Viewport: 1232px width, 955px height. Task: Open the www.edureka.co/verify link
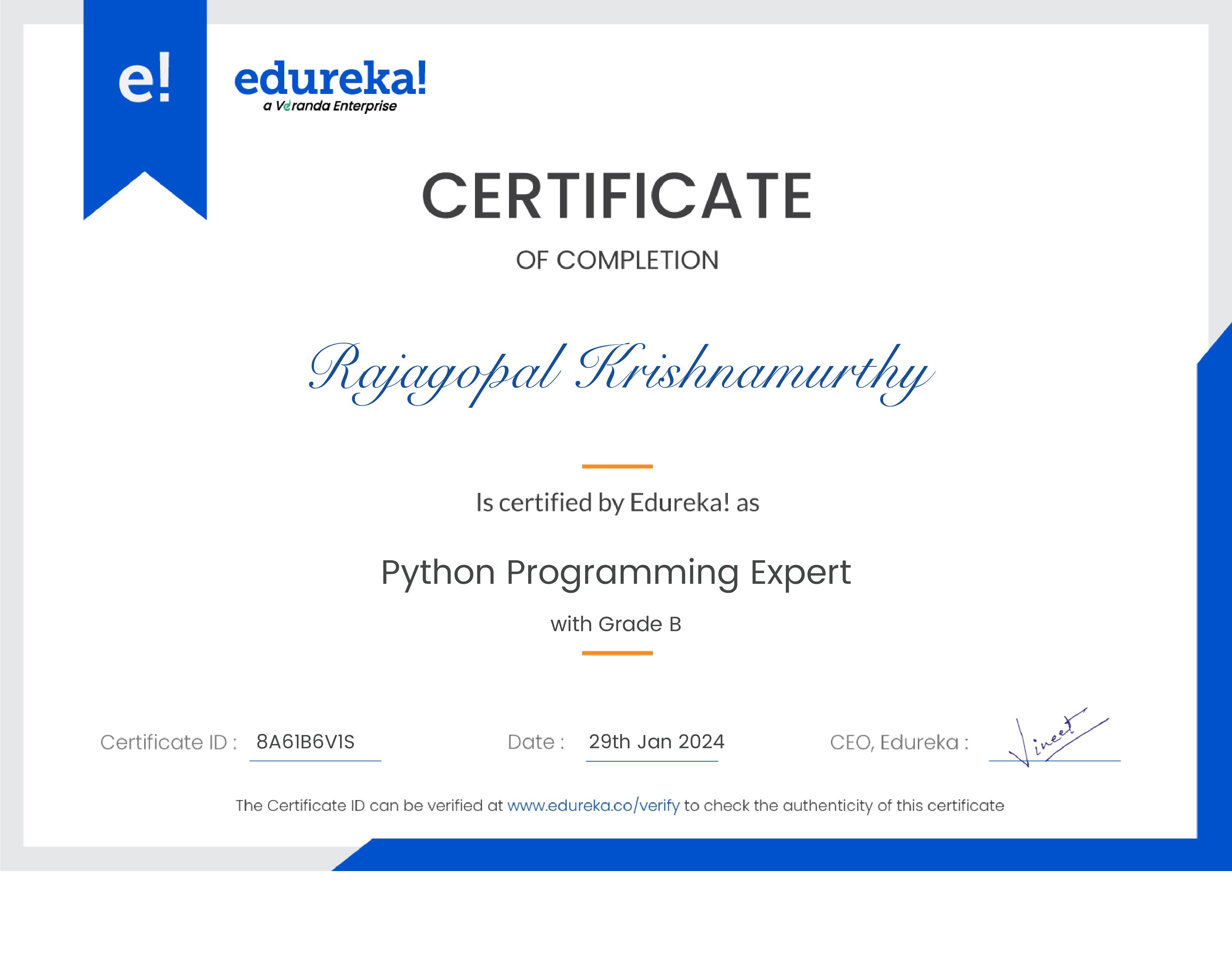[593, 806]
